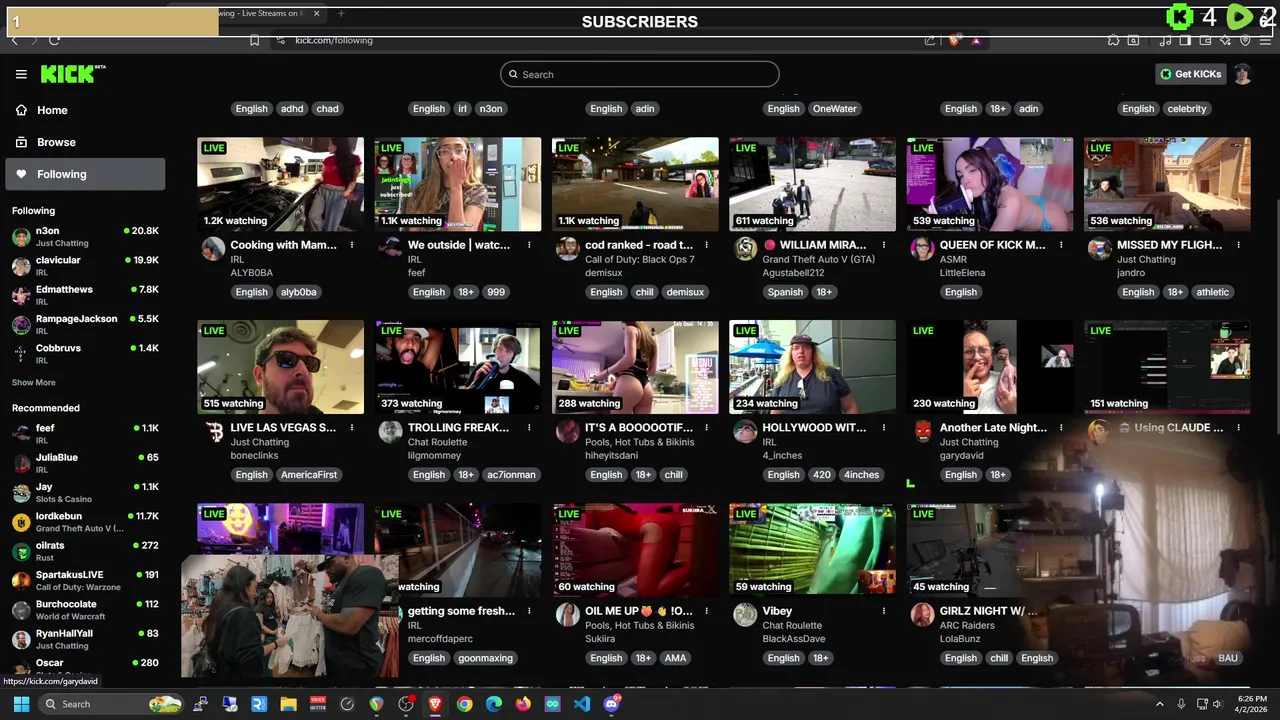Open the browser extensions puzzle icon
This screenshot has width=1280, height=720.
[x=1113, y=40]
